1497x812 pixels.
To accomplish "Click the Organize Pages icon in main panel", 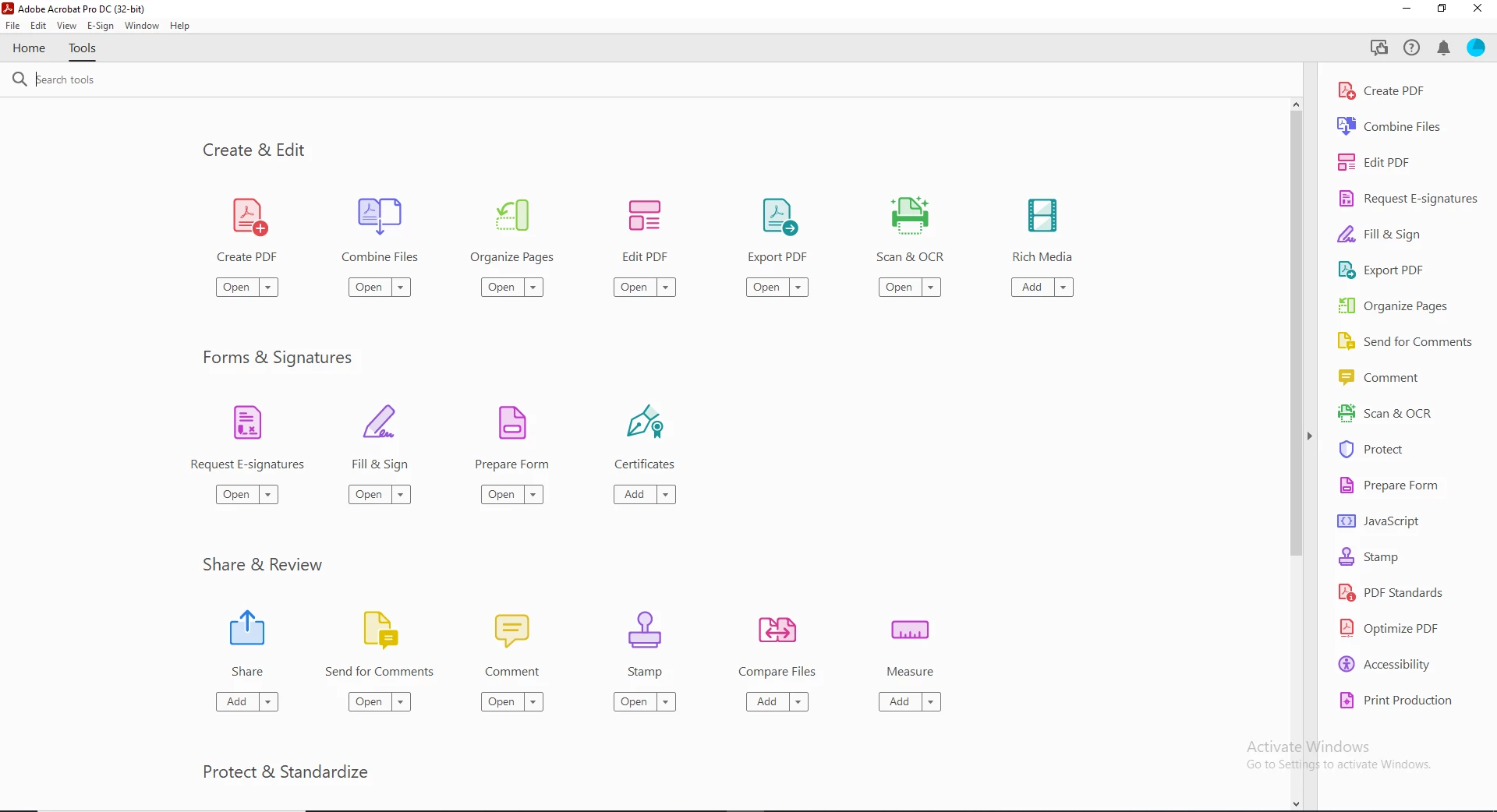I will (x=512, y=216).
